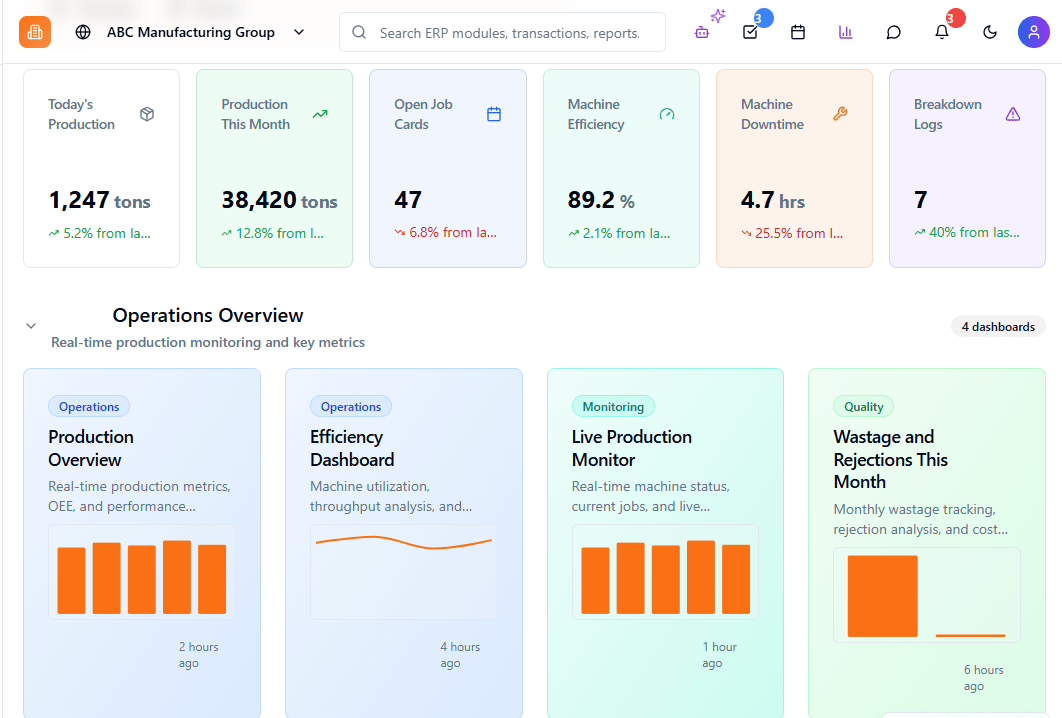Toggle dark mode moon icon
1062x718 pixels.
(990, 32)
